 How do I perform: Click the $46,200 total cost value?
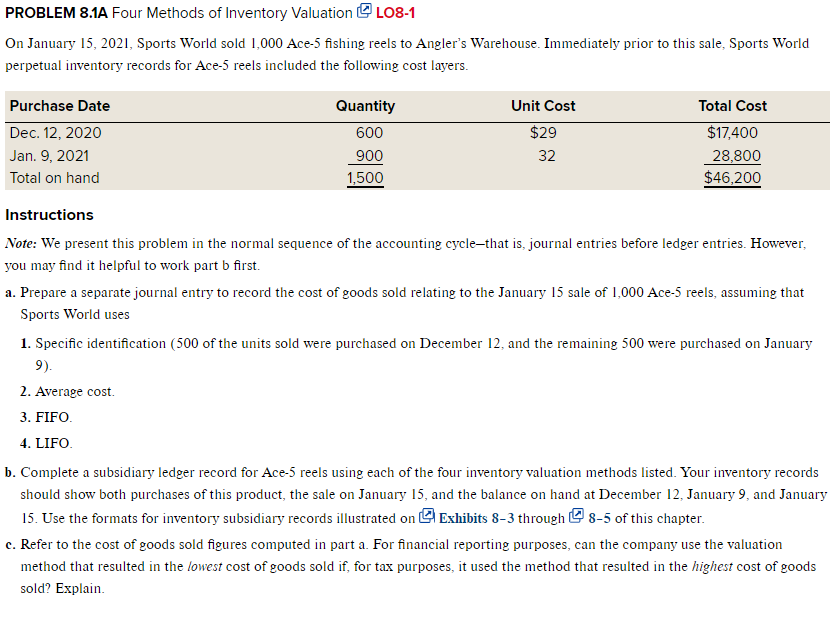(x=732, y=178)
